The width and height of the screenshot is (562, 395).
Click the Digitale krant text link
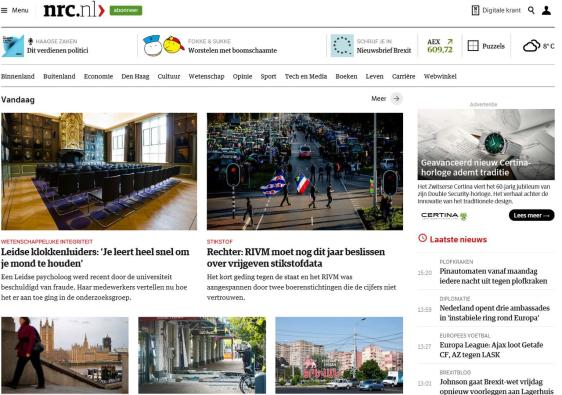pyautogui.click(x=501, y=10)
